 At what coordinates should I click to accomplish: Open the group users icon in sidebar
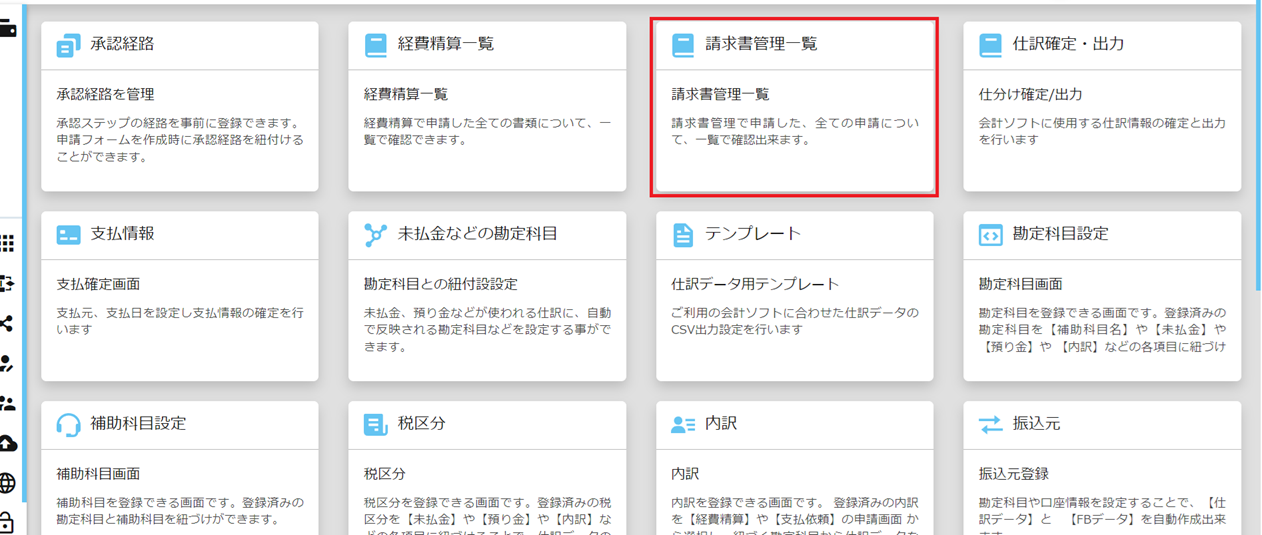tap(7, 403)
